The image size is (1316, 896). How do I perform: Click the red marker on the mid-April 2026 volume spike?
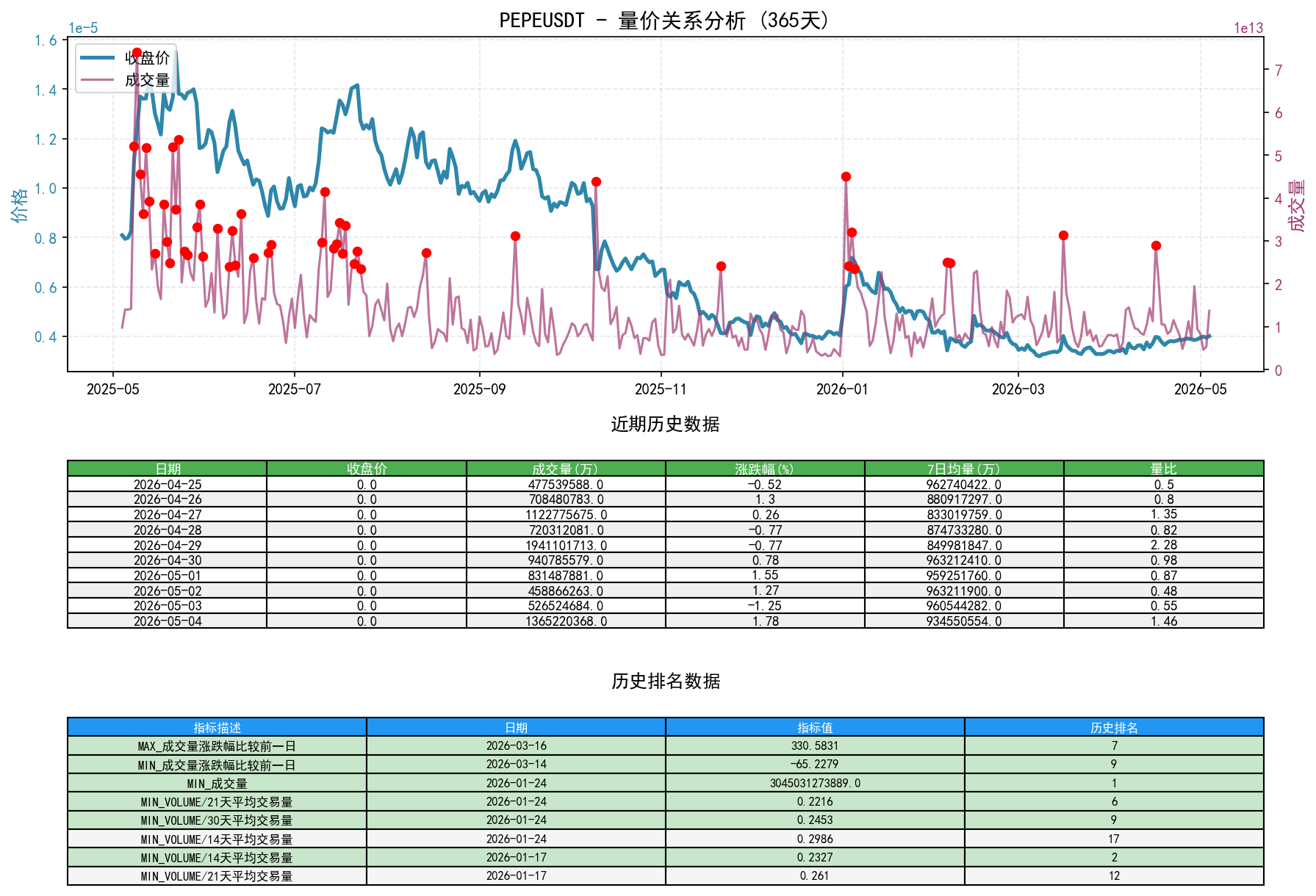[x=1156, y=245]
